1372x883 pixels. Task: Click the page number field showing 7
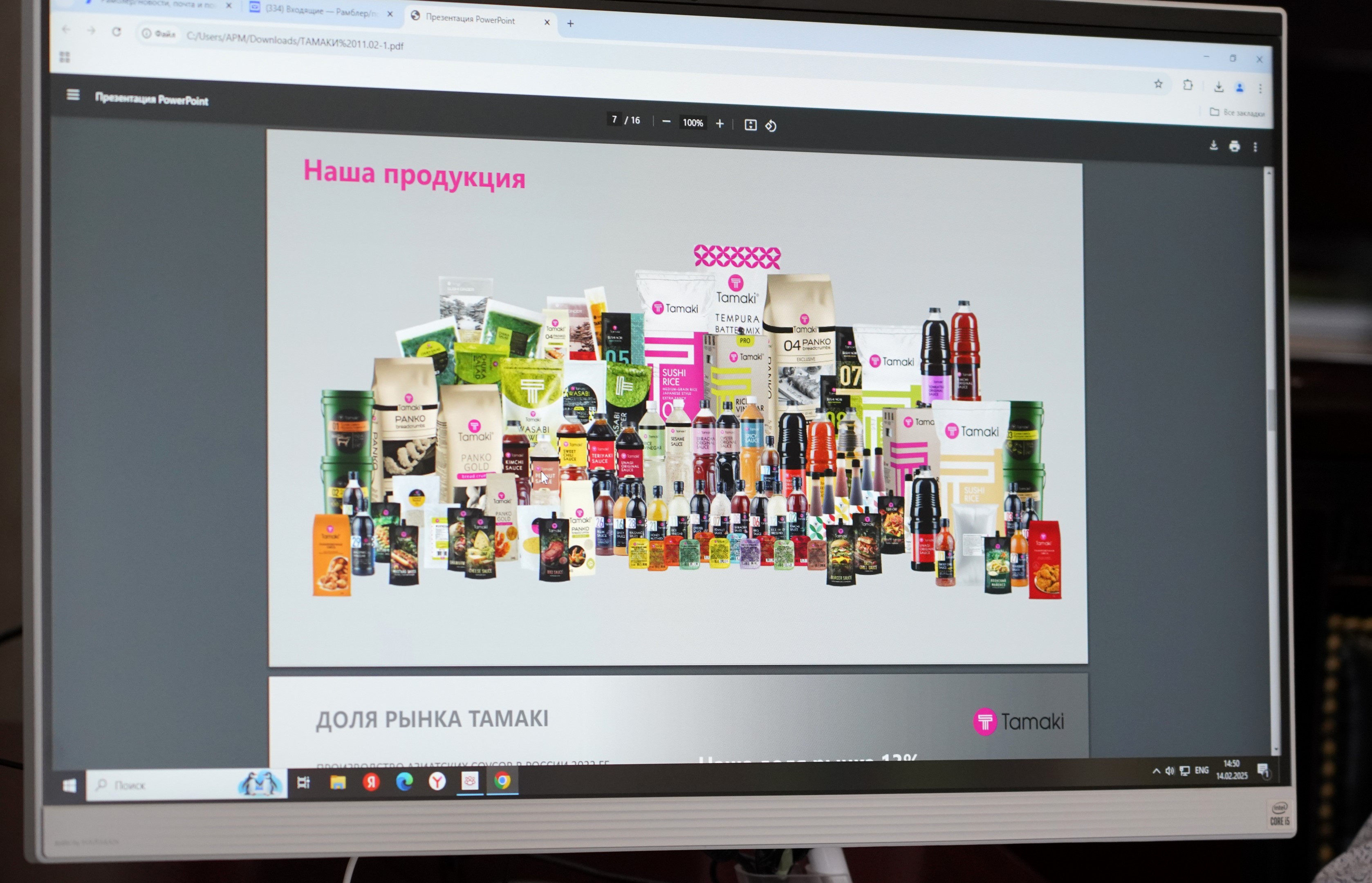point(614,119)
